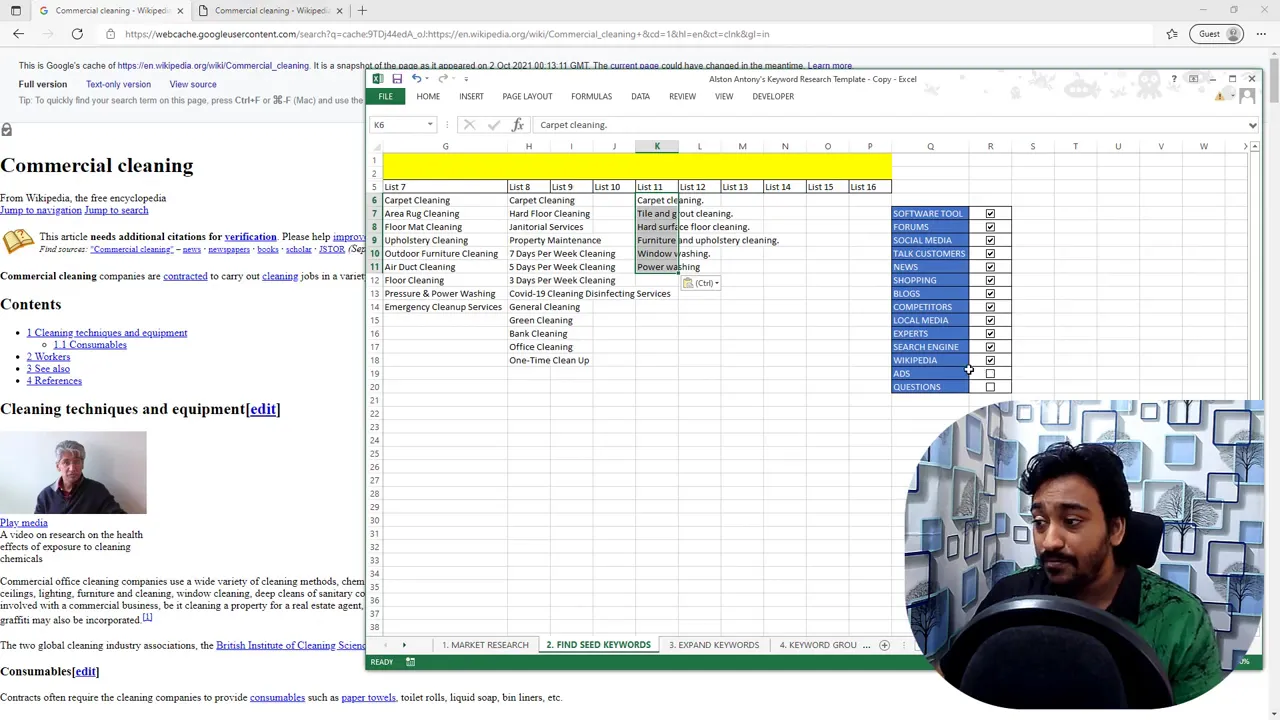Click the New Sheet plus icon
The image size is (1280, 720).
pos(884,645)
